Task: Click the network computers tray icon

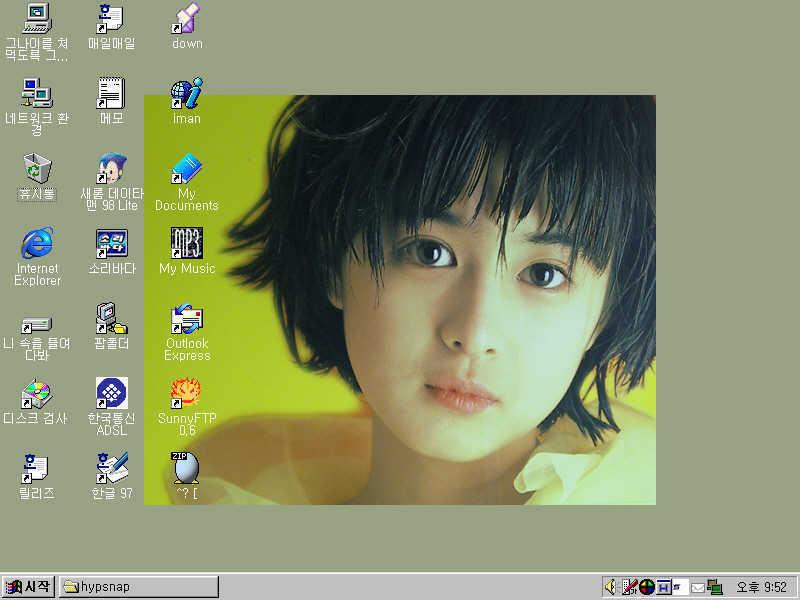Action: pyautogui.click(x=715, y=587)
